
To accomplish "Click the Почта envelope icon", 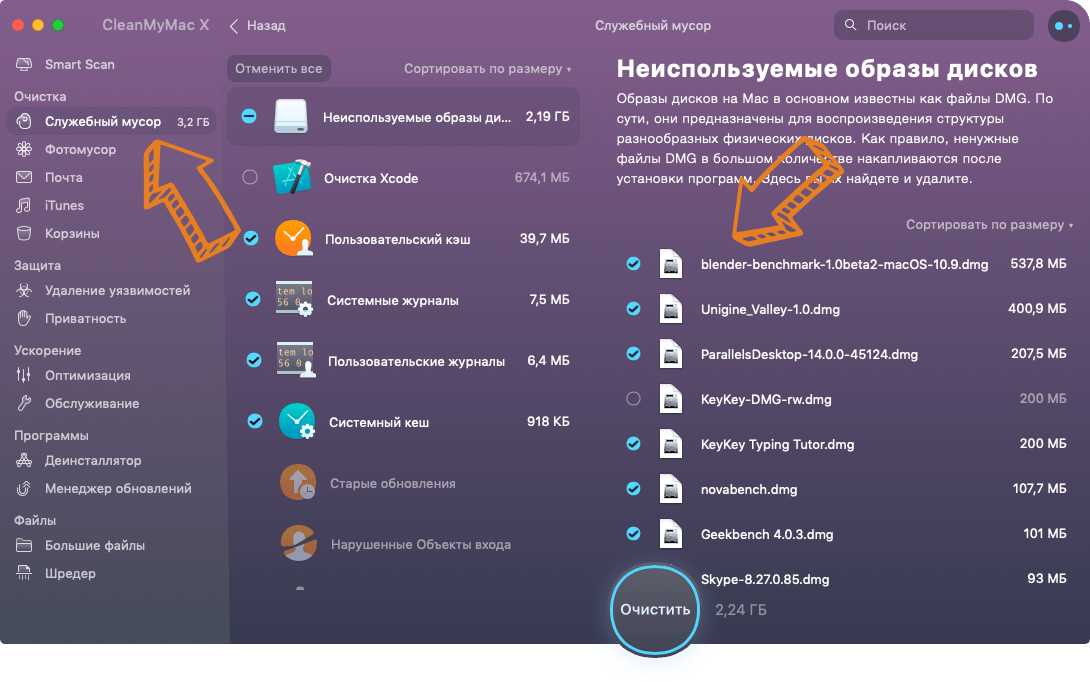I will click(x=24, y=177).
